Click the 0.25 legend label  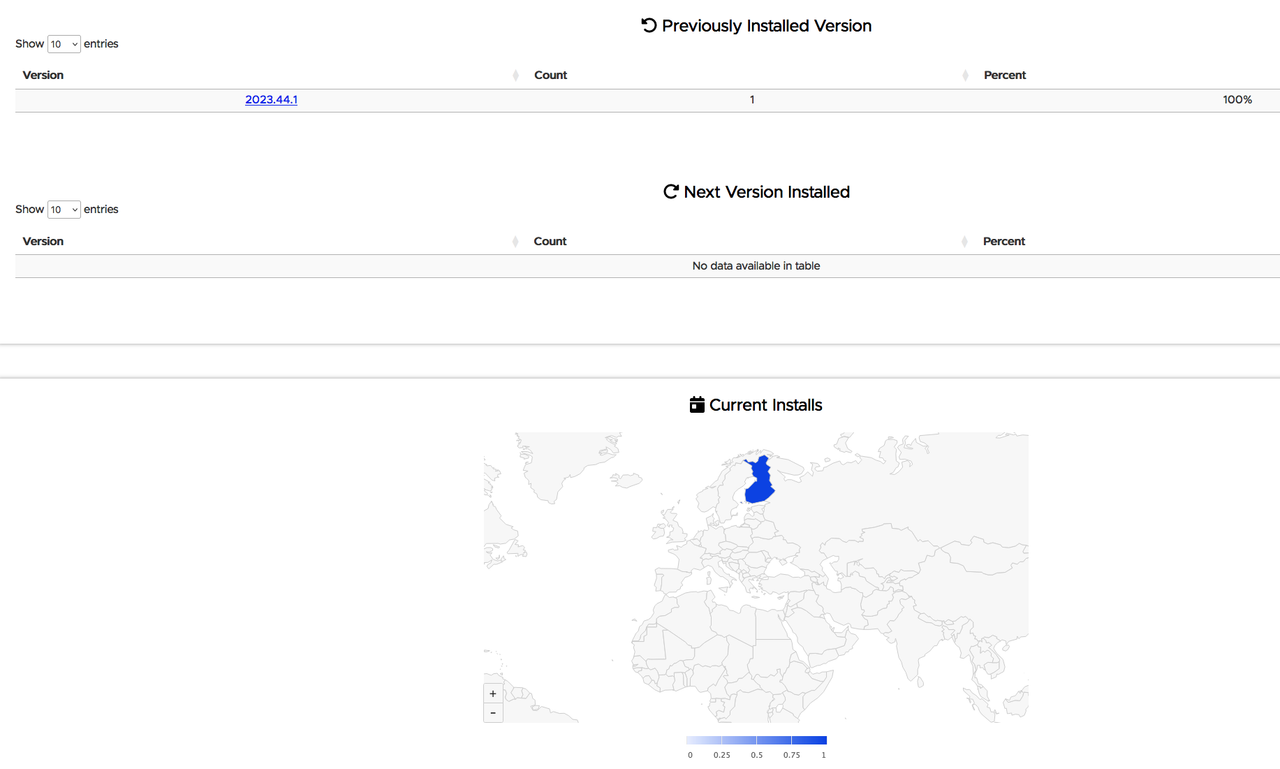click(x=722, y=755)
